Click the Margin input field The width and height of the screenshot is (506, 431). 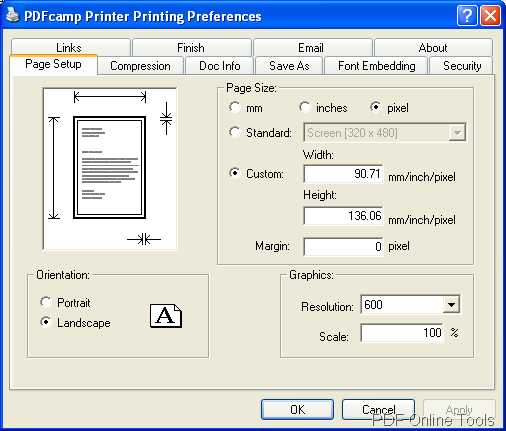pos(343,246)
